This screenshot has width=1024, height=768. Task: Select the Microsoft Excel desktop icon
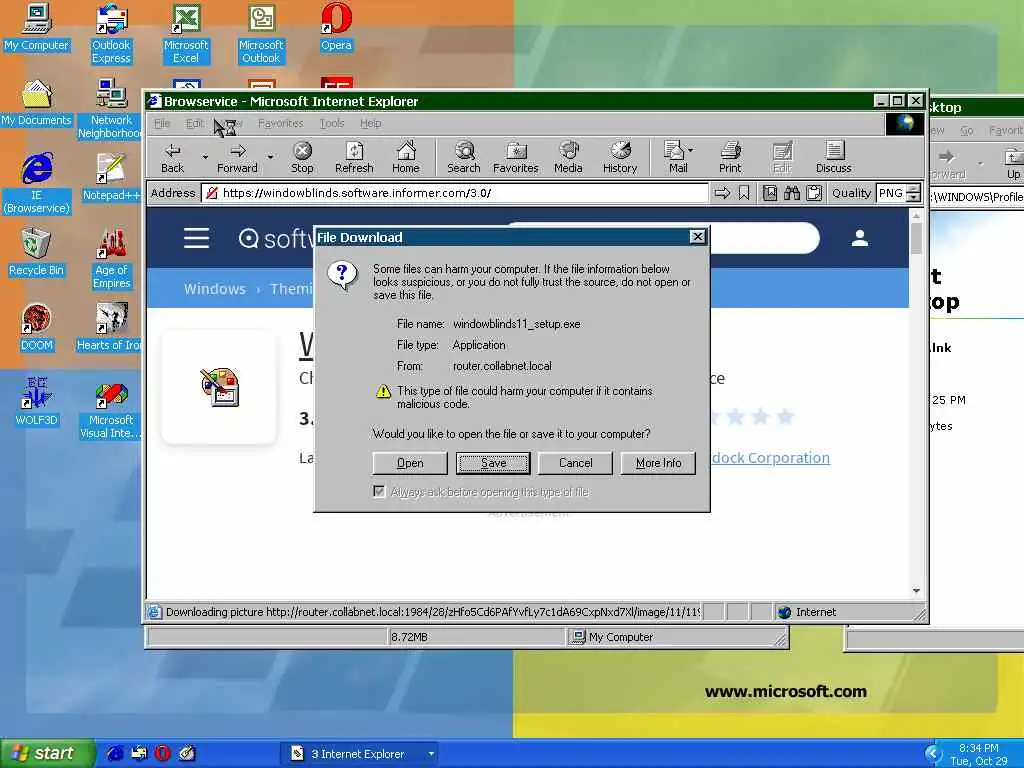[x=186, y=33]
